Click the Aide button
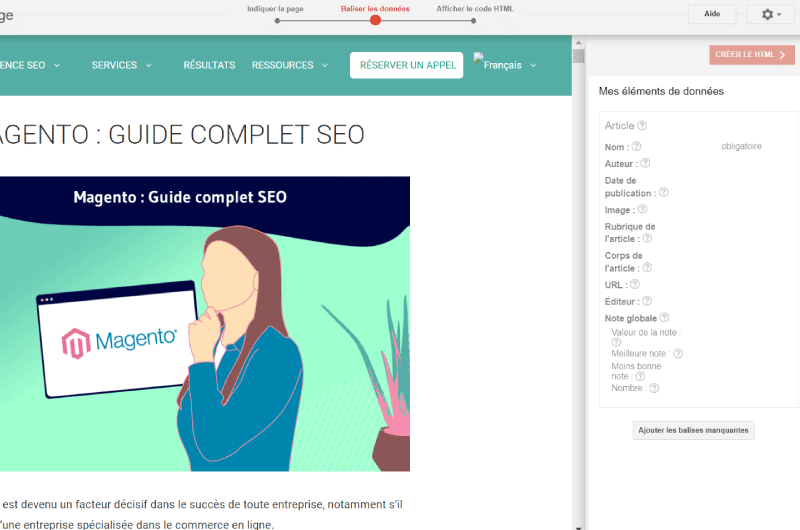Viewport: 800px width, 530px height. 712,14
